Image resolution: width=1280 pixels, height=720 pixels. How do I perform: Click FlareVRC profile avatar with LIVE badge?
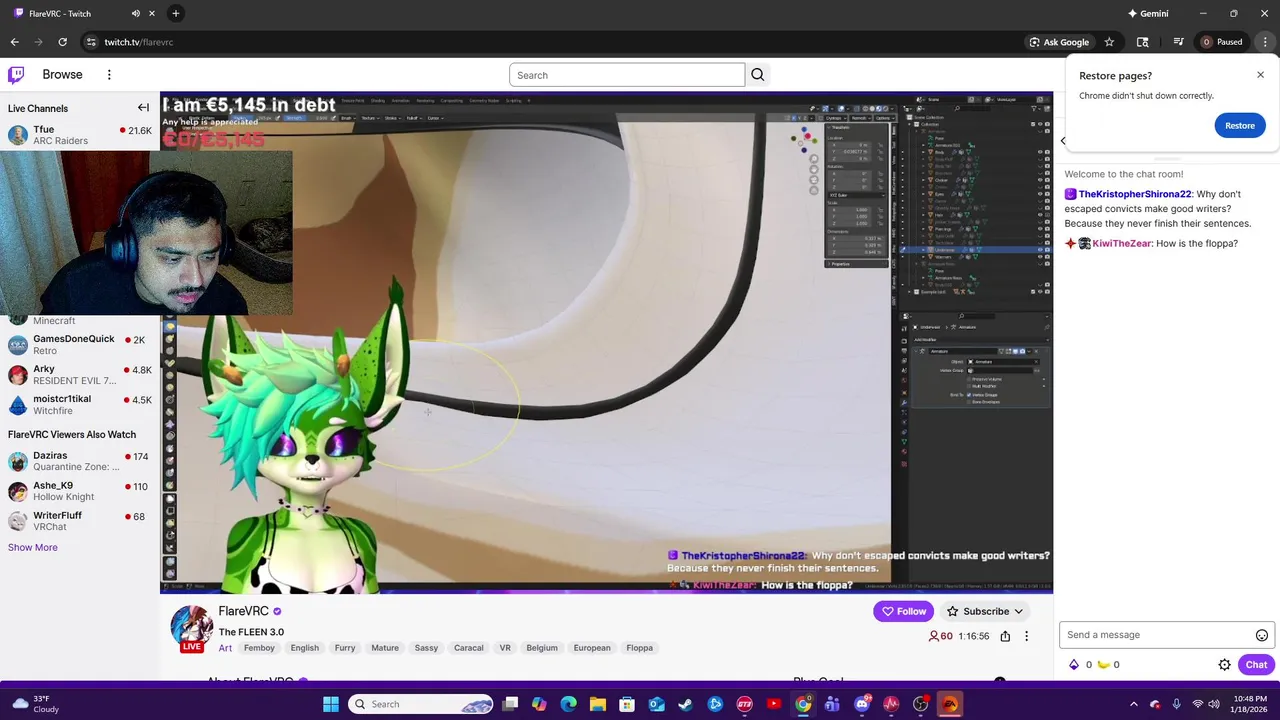pyautogui.click(x=191, y=628)
